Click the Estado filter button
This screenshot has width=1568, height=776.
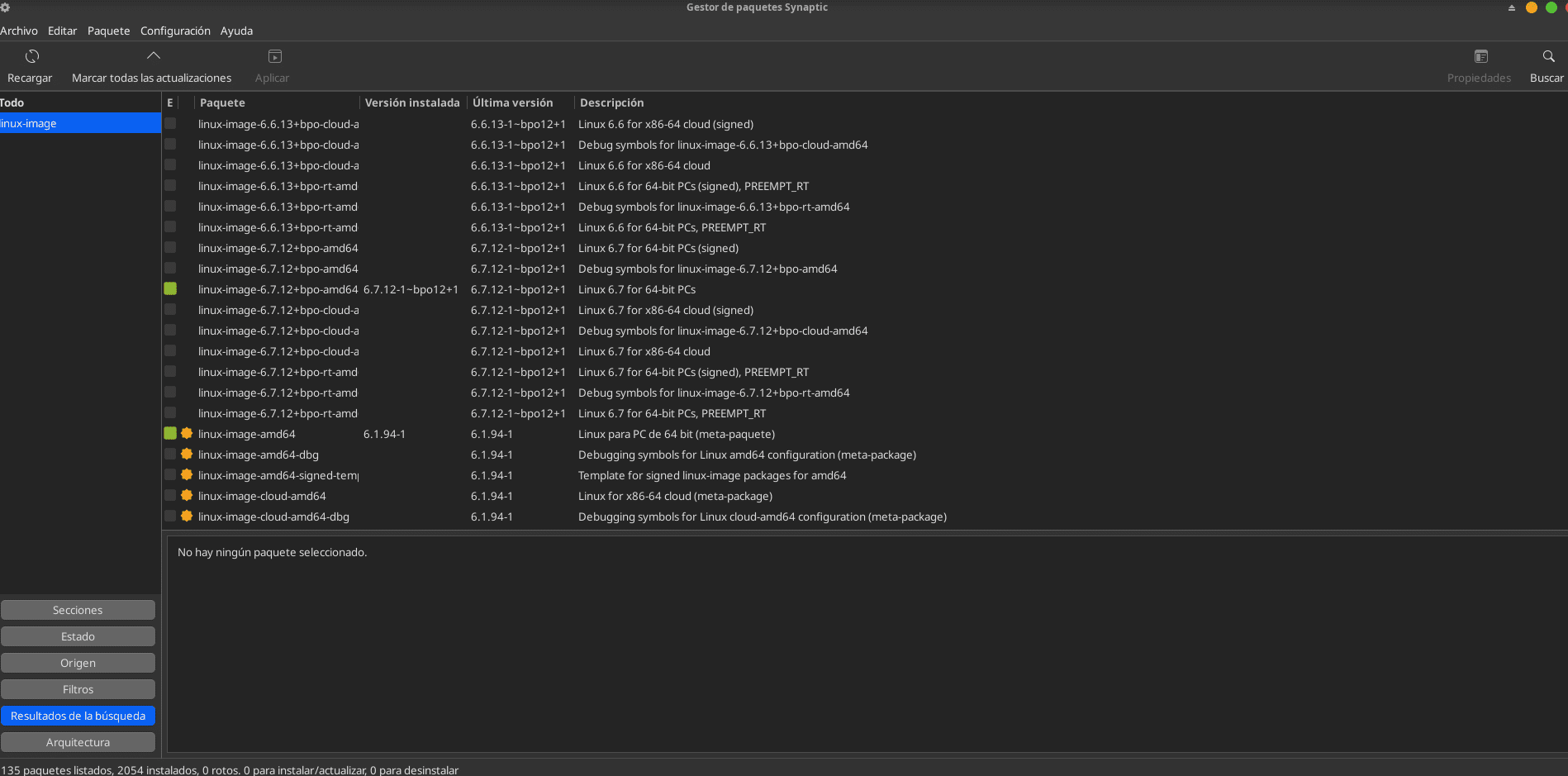tap(78, 636)
